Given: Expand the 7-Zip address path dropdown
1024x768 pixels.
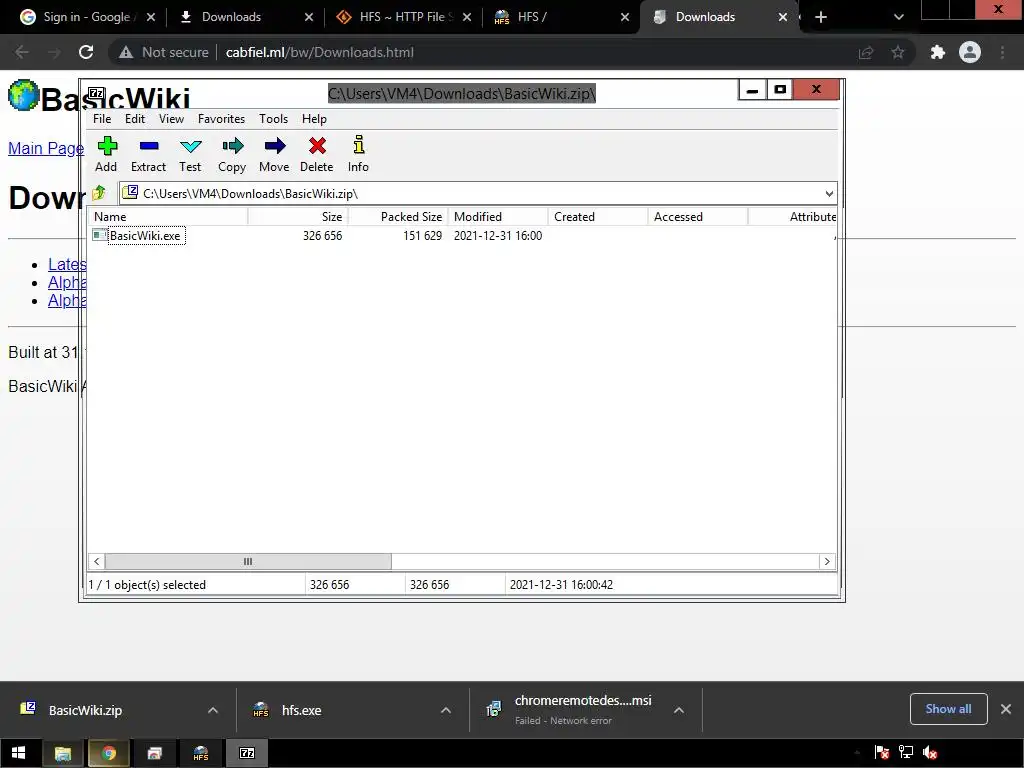Looking at the screenshot, I should (x=829, y=193).
